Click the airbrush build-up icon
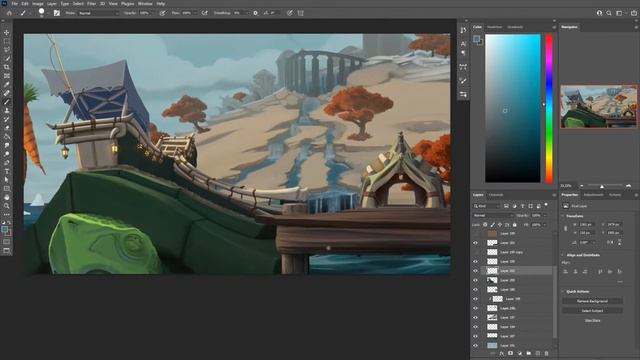 pos(204,13)
